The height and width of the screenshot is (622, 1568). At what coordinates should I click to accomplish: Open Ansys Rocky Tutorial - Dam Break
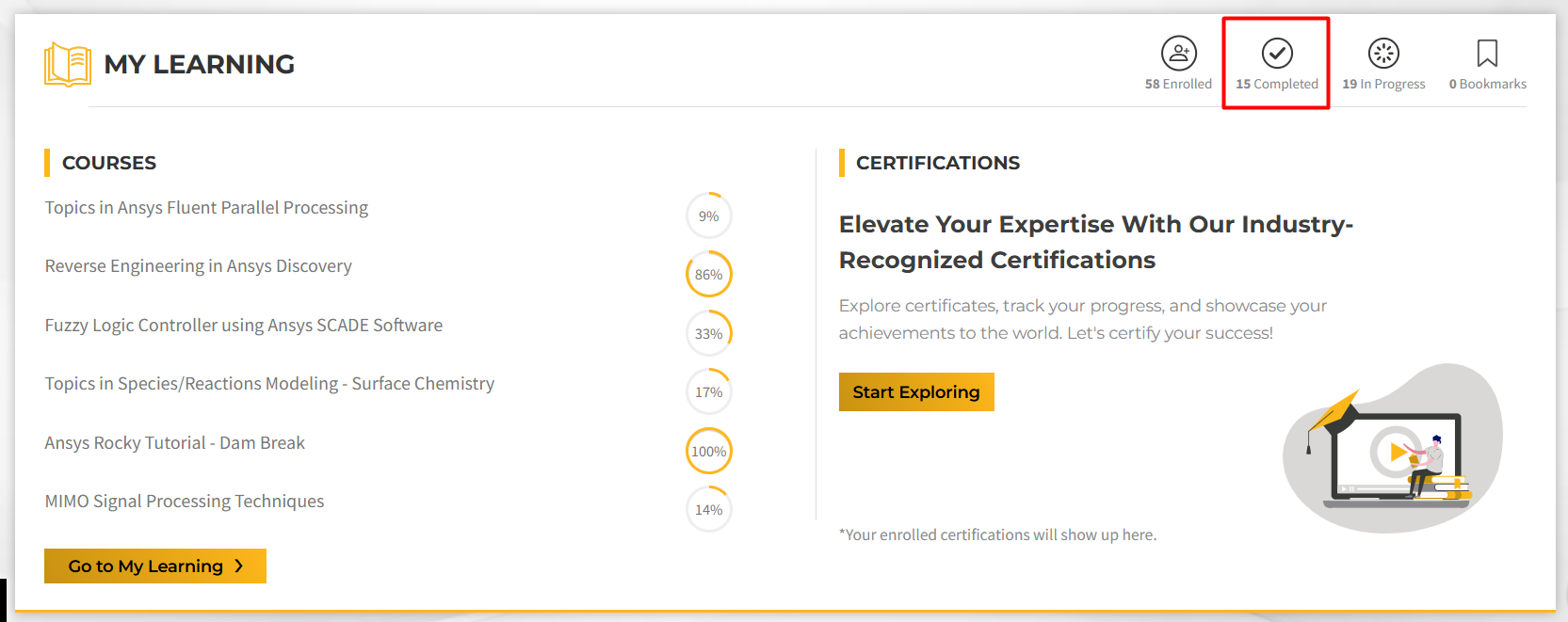tap(174, 443)
